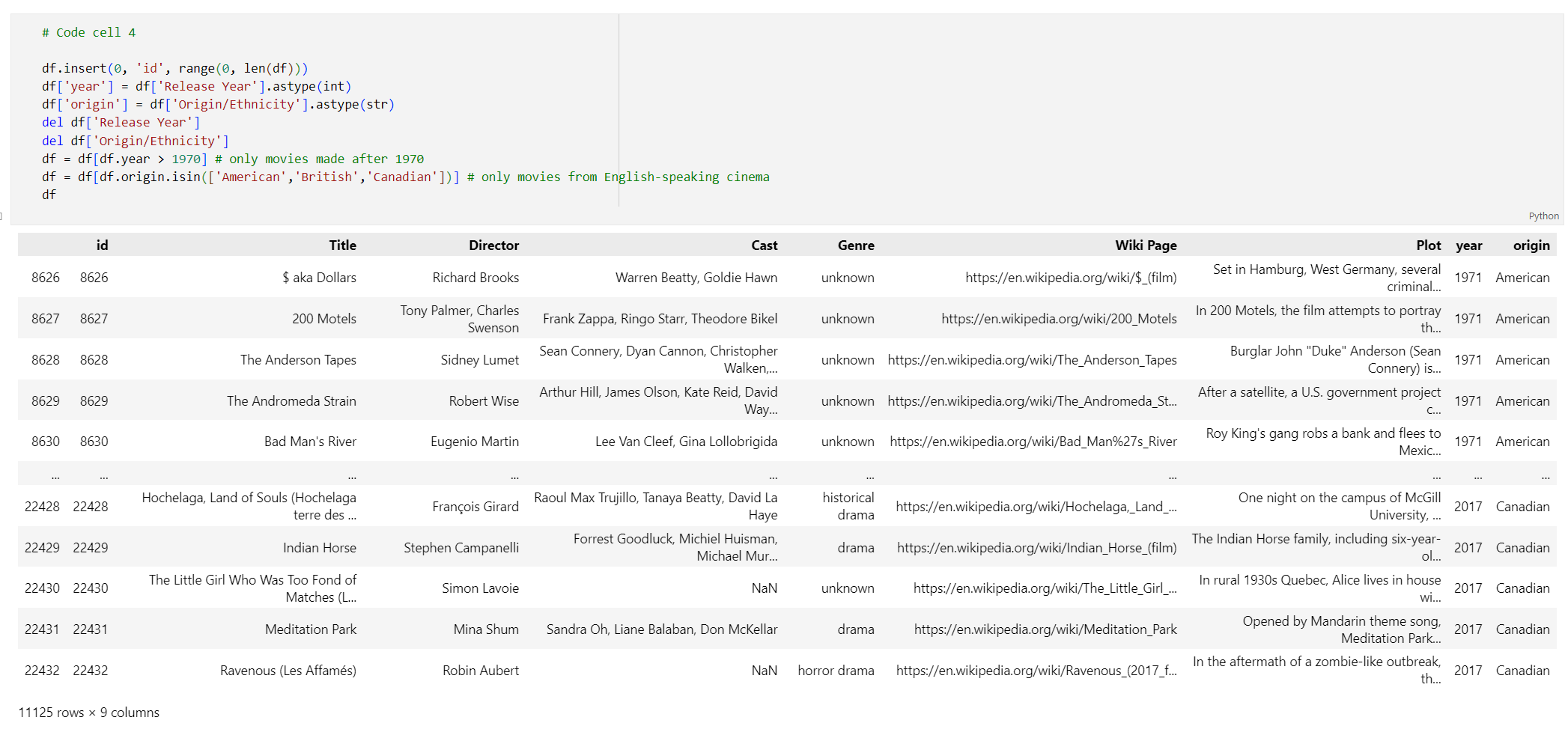This screenshot has width=1568, height=738.
Task: Click the 'Sidney Lumet' director cell
Action: [x=479, y=360]
